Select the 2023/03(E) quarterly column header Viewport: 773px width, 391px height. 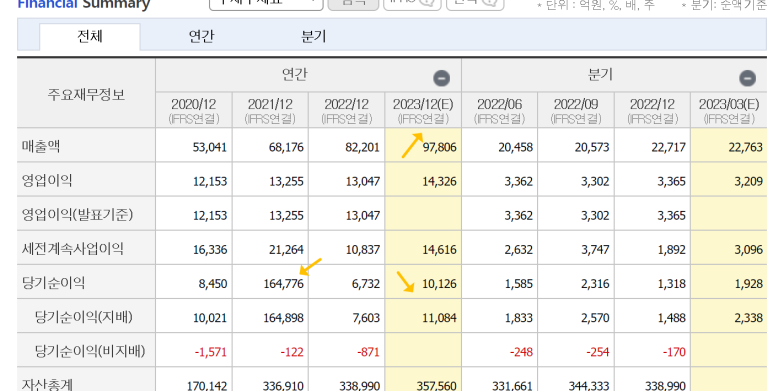(729, 110)
